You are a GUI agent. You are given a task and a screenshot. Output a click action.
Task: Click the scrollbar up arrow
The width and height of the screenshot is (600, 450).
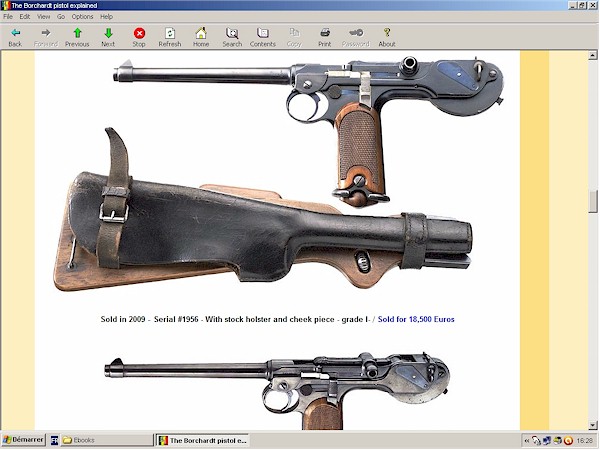(593, 55)
